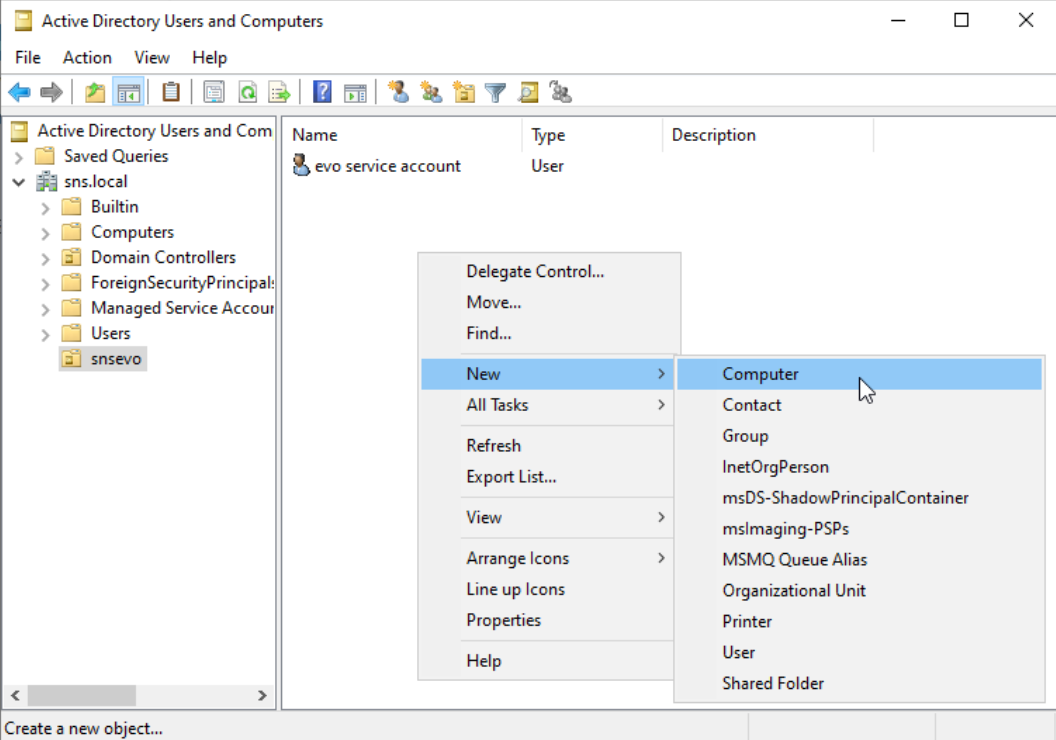Expand the Domain Controllers node
1056x740 pixels.
45,259
